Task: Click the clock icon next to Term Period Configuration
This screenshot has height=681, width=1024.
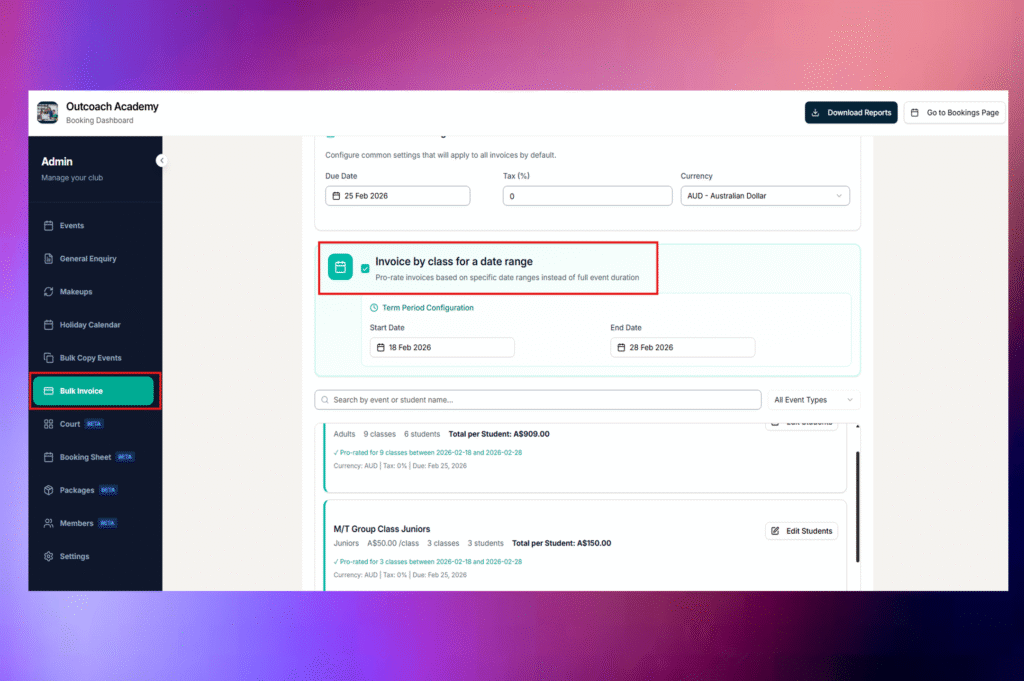Action: tap(374, 308)
